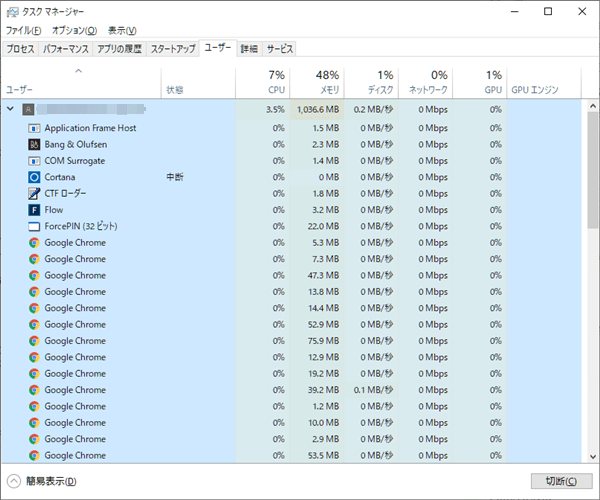
Task: Click Chrome icon on the 52.9 MB row
Action: click(x=34, y=325)
